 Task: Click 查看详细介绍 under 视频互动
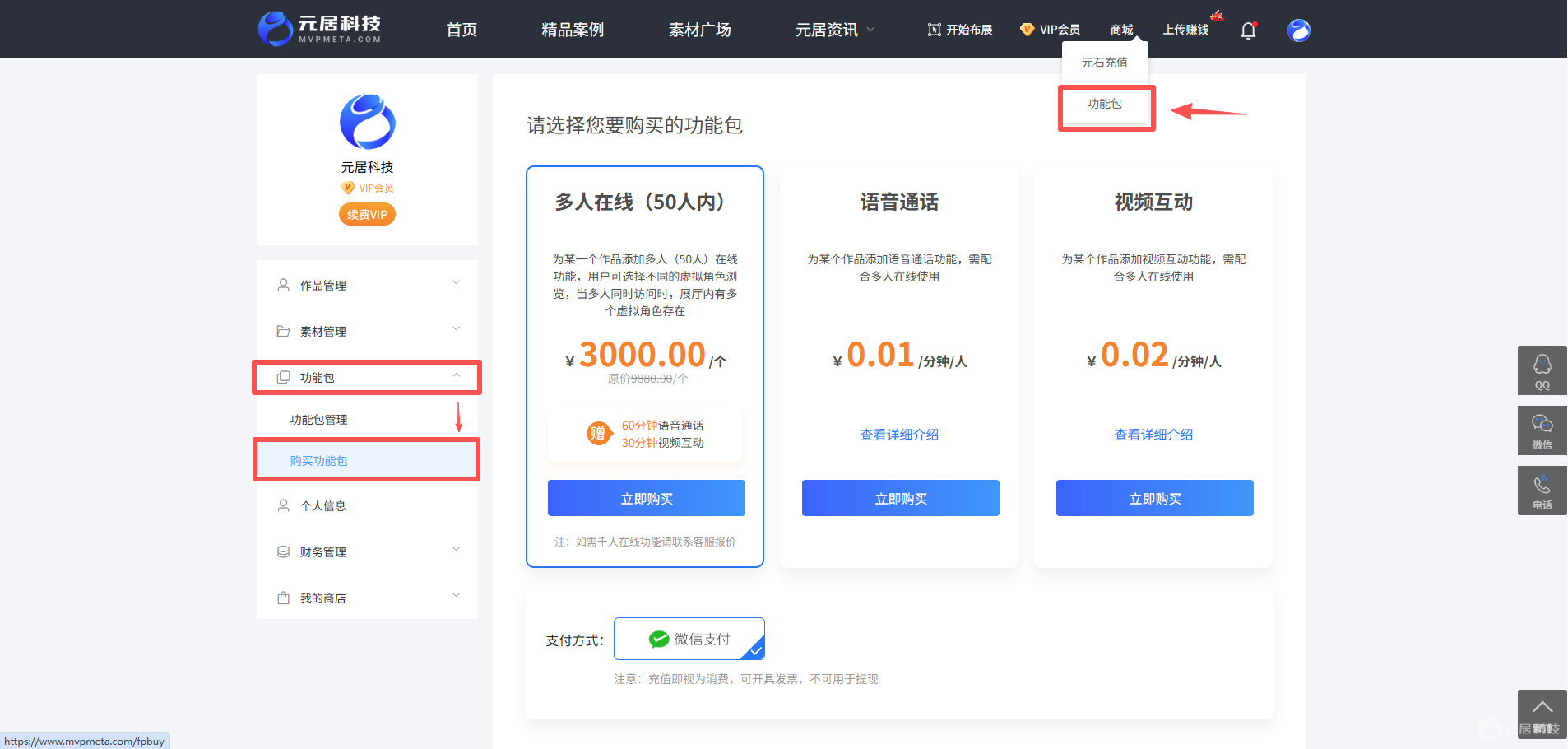(1153, 435)
